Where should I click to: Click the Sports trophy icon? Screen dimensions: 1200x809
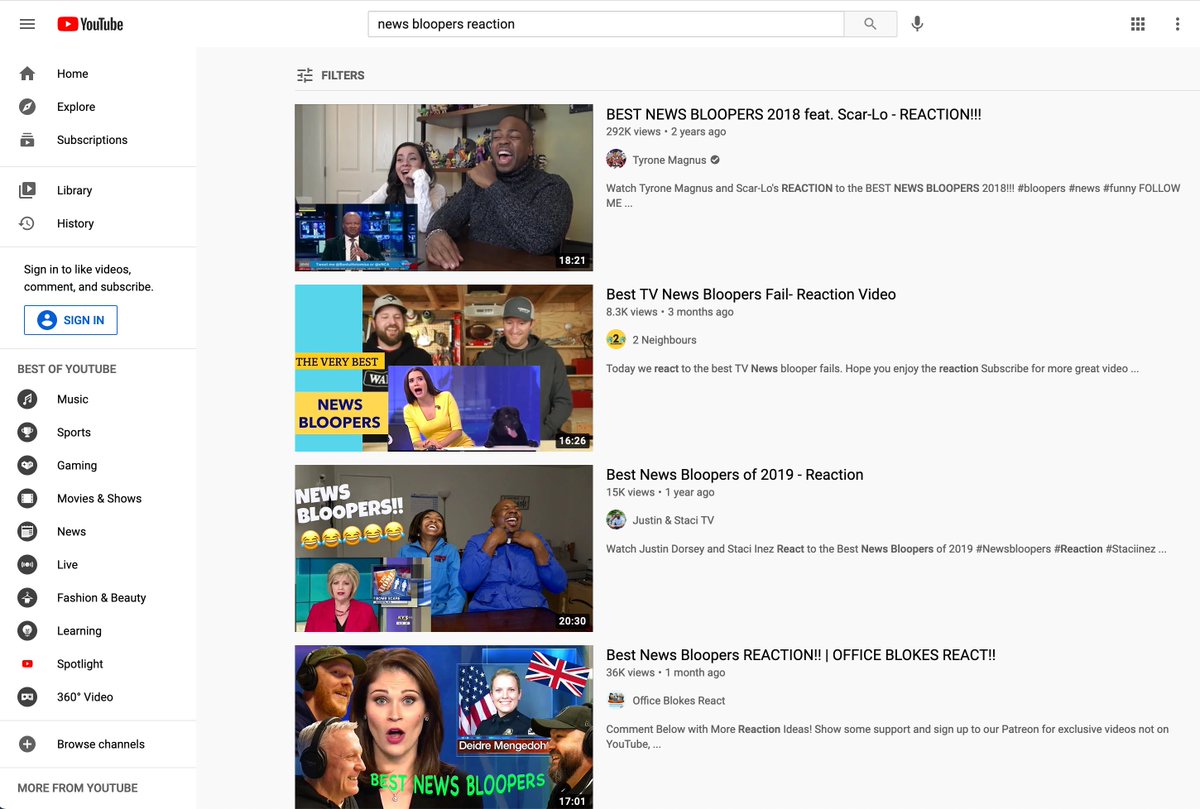click(27, 432)
